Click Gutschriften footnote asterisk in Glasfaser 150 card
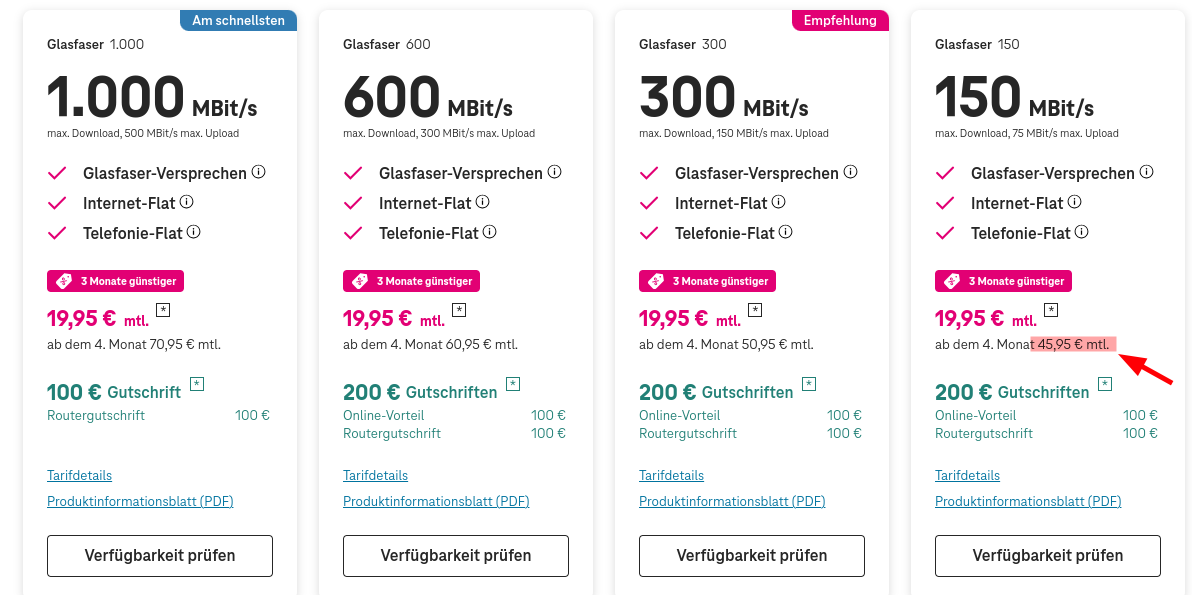 1105,383
